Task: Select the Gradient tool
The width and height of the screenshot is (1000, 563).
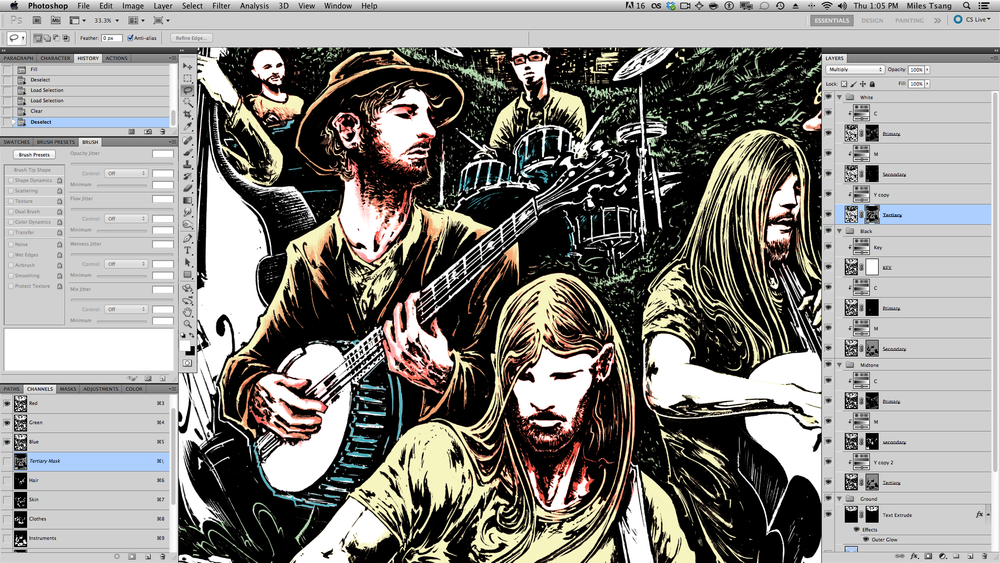Action: [188, 201]
